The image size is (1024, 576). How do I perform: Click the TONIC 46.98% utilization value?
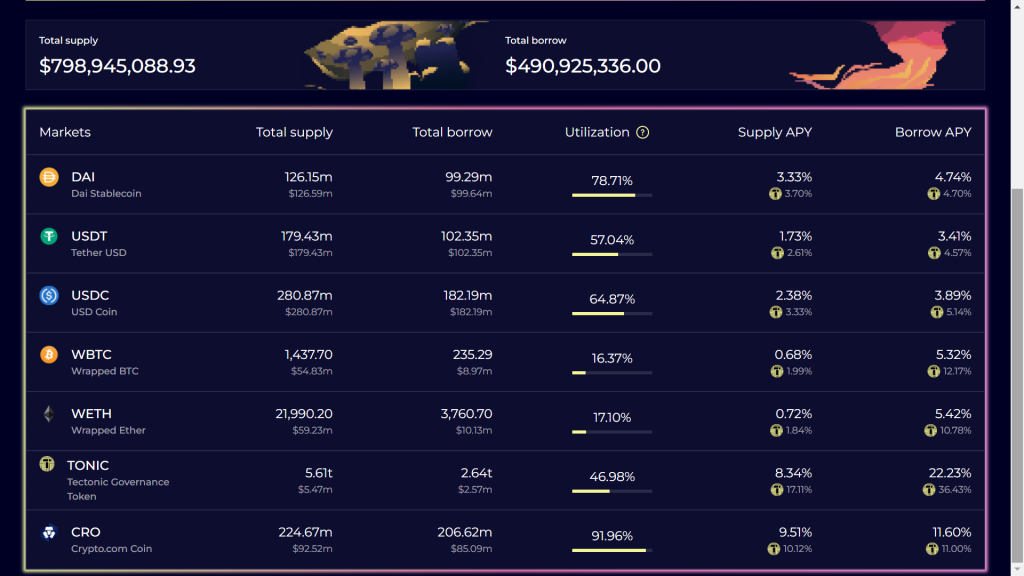tap(612, 477)
